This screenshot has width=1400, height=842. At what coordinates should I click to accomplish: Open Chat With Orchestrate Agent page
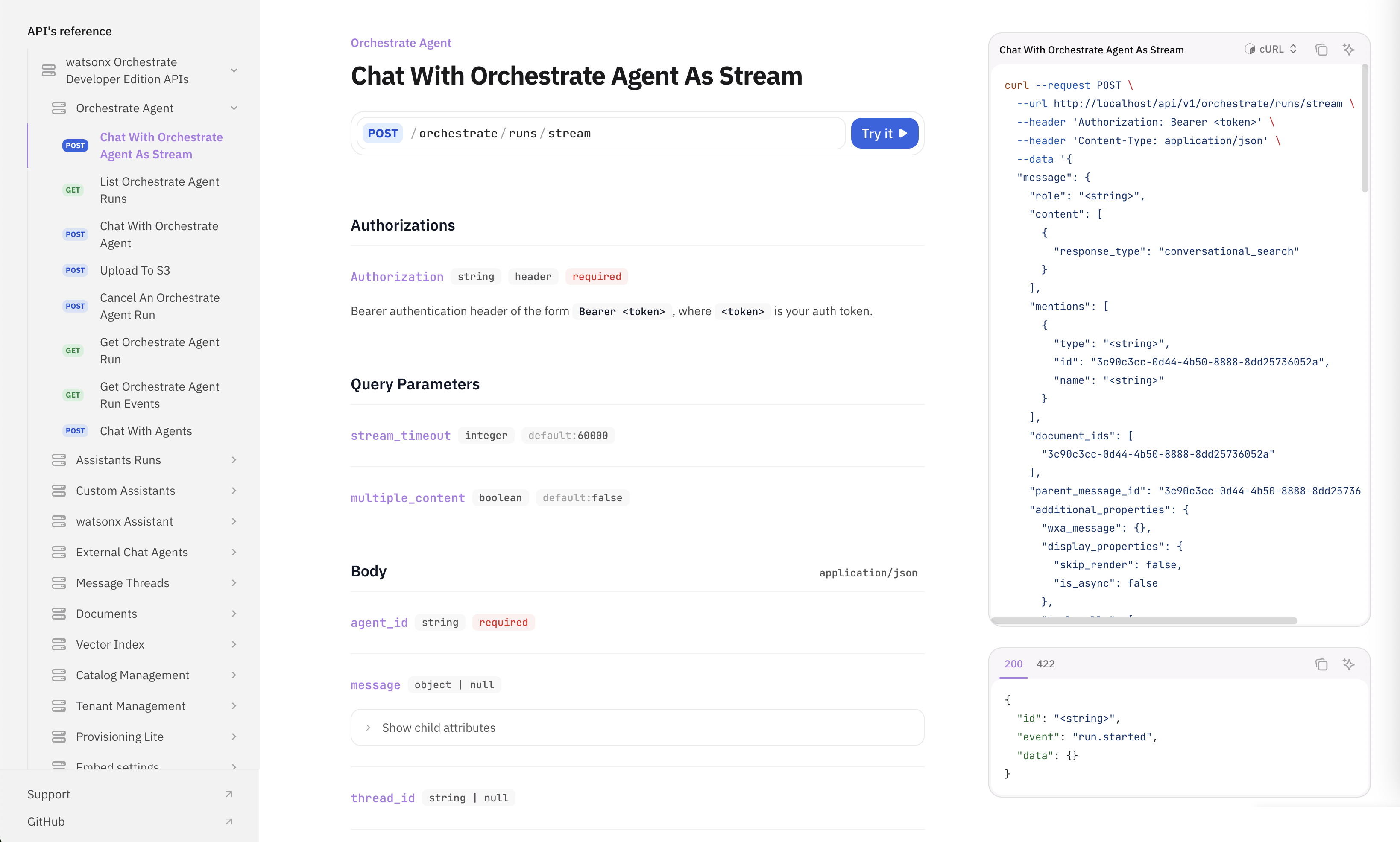click(159, 234)
